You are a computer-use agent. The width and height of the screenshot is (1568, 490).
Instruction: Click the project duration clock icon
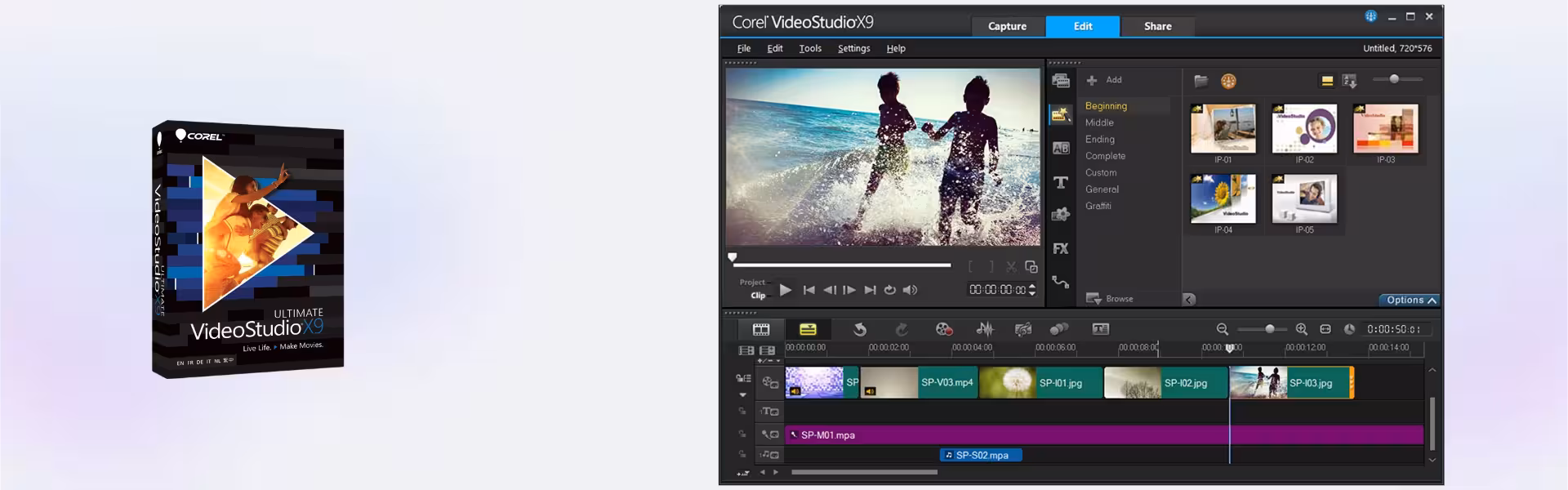[x=1349, y=329]
